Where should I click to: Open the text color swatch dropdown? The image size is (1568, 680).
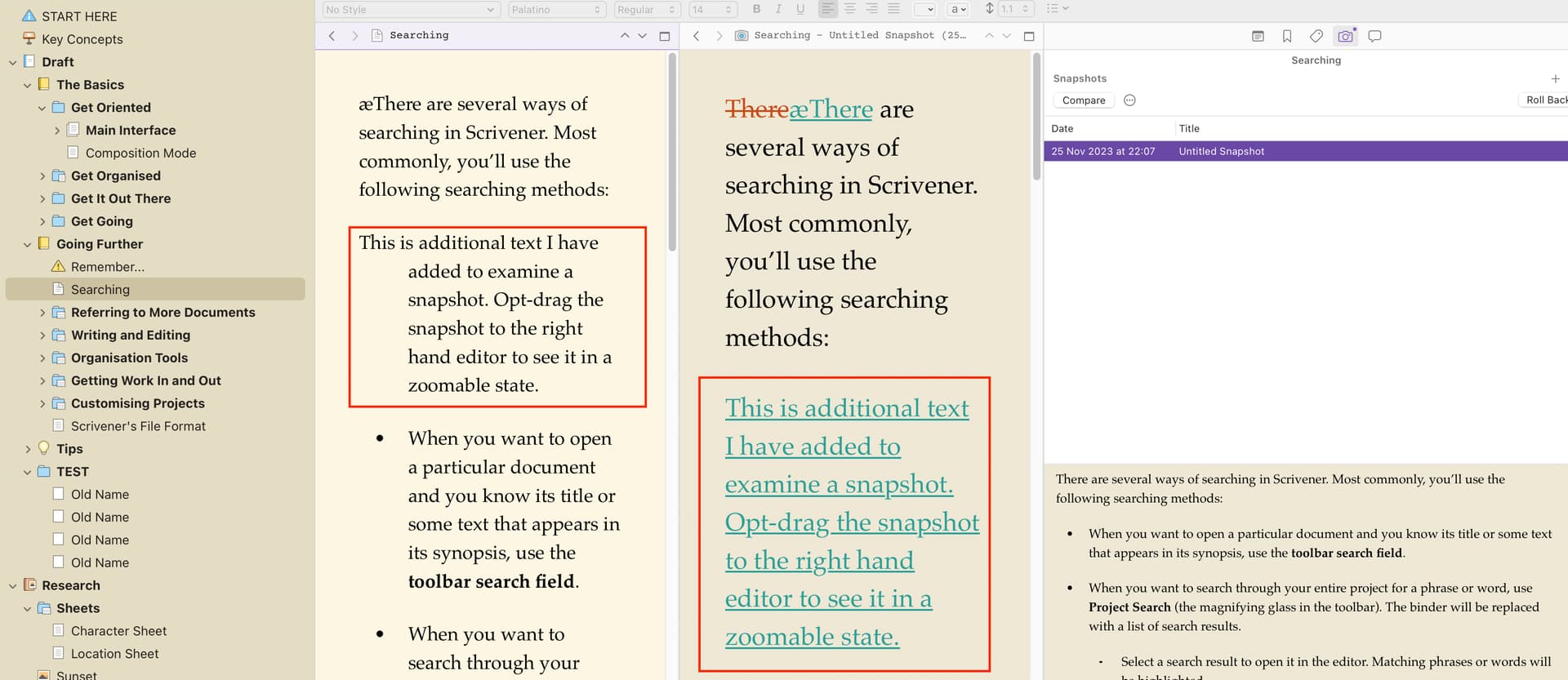point(924,9)
